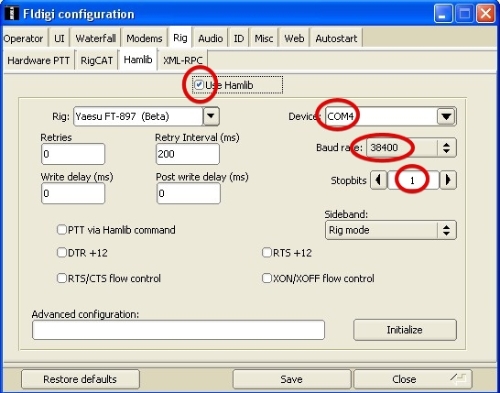Switch to the Operator tab
Viewport: 500px width, 393px height.
coord(24,39)
